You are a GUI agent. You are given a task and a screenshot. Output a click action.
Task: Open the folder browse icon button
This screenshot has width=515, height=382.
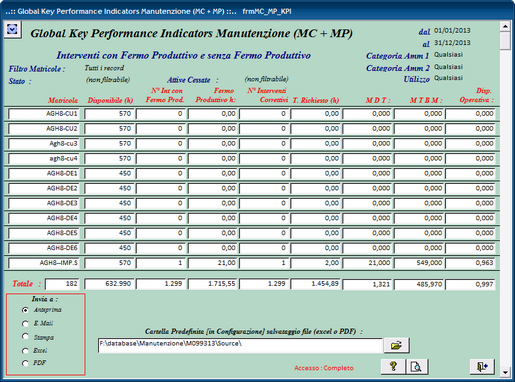pyautogui.click(x=396, y=345)
